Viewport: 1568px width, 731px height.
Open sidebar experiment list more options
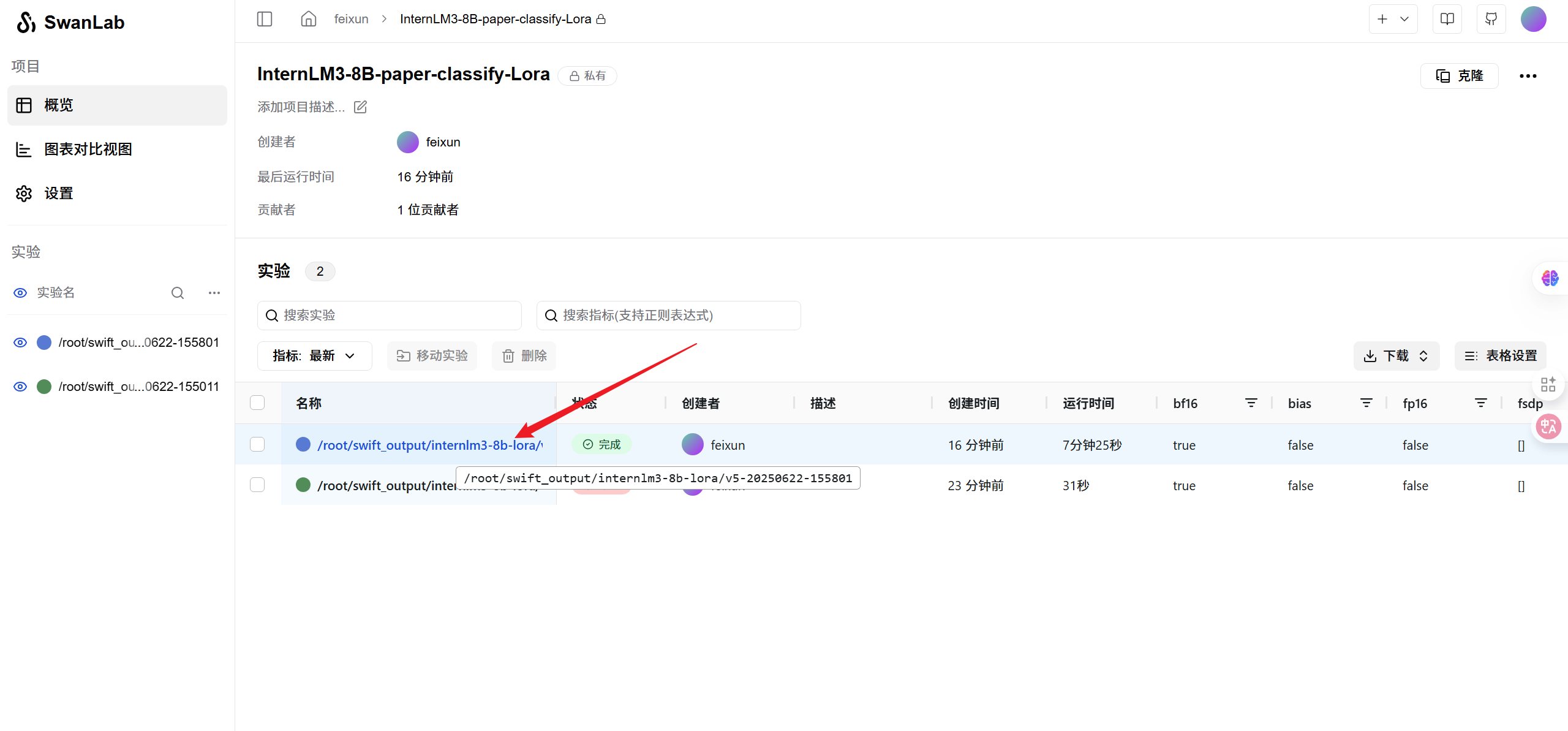coord(214,293)
